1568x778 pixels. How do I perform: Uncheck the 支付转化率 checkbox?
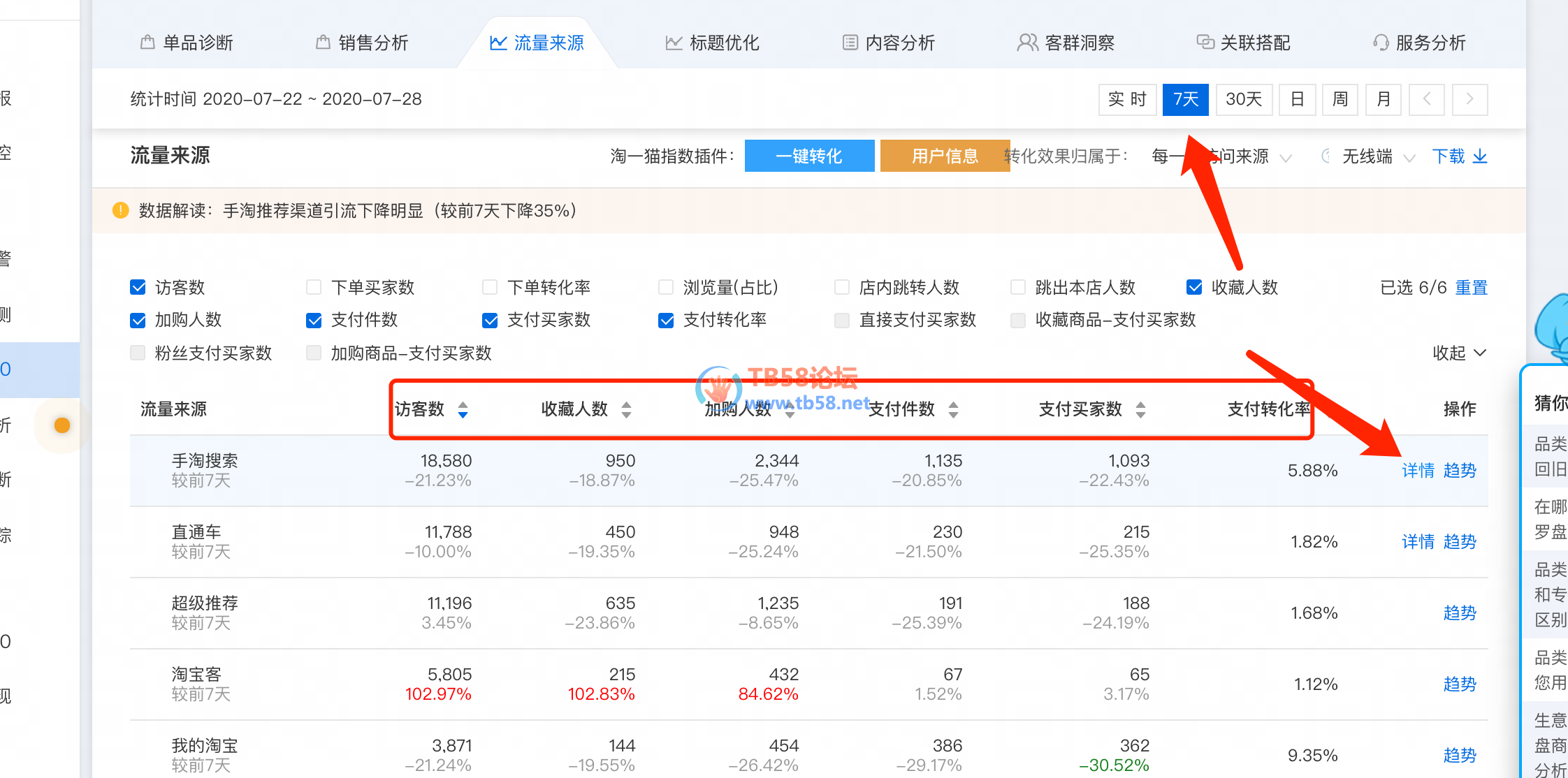pyautogui.click(x=666, y=320)
